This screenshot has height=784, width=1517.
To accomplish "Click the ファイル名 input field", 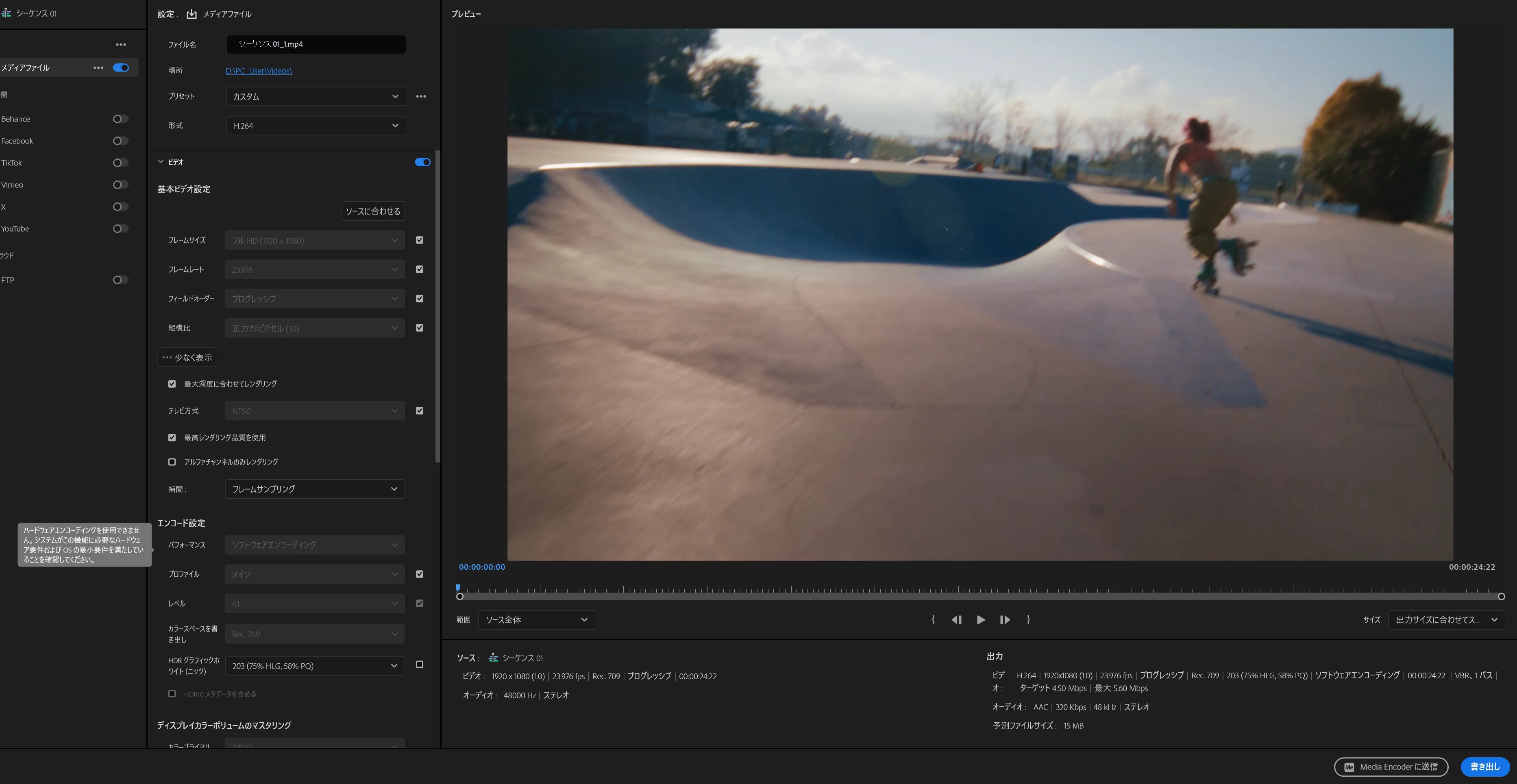I will (316, 44).
